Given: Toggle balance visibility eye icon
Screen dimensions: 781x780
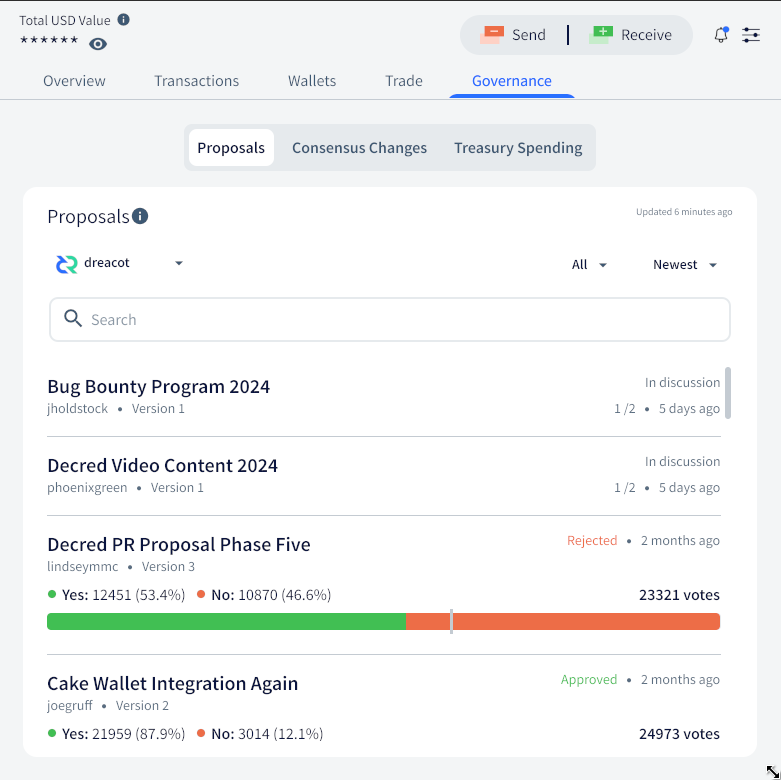Looking at the screenshot, I should [x=98, y=44].
